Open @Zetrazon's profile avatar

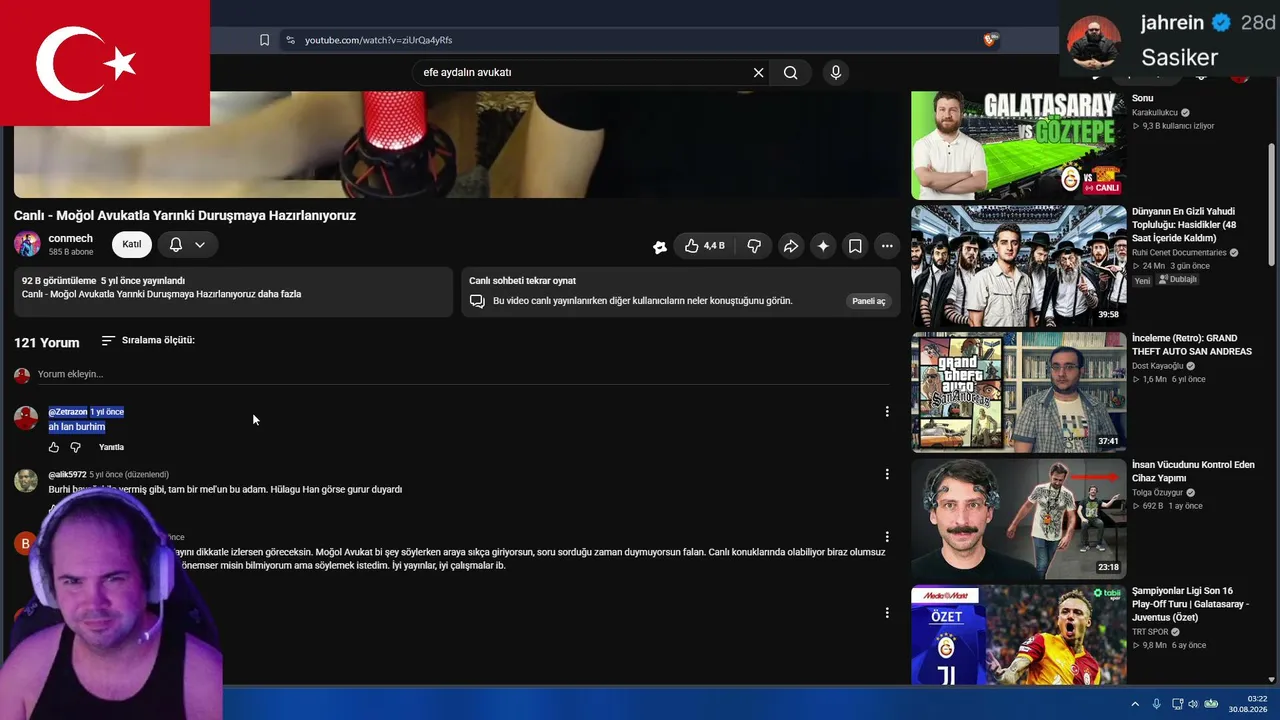pos(26,418)
